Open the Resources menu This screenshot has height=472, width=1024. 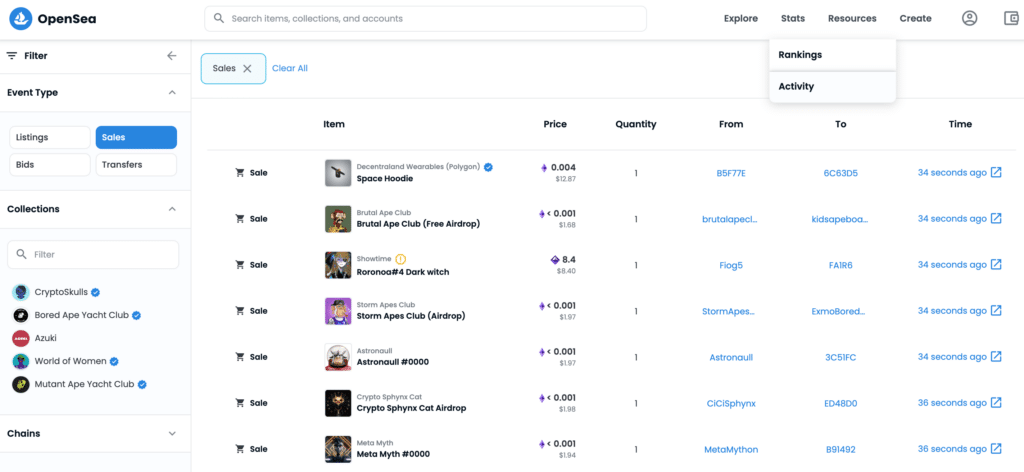(852, 18)
